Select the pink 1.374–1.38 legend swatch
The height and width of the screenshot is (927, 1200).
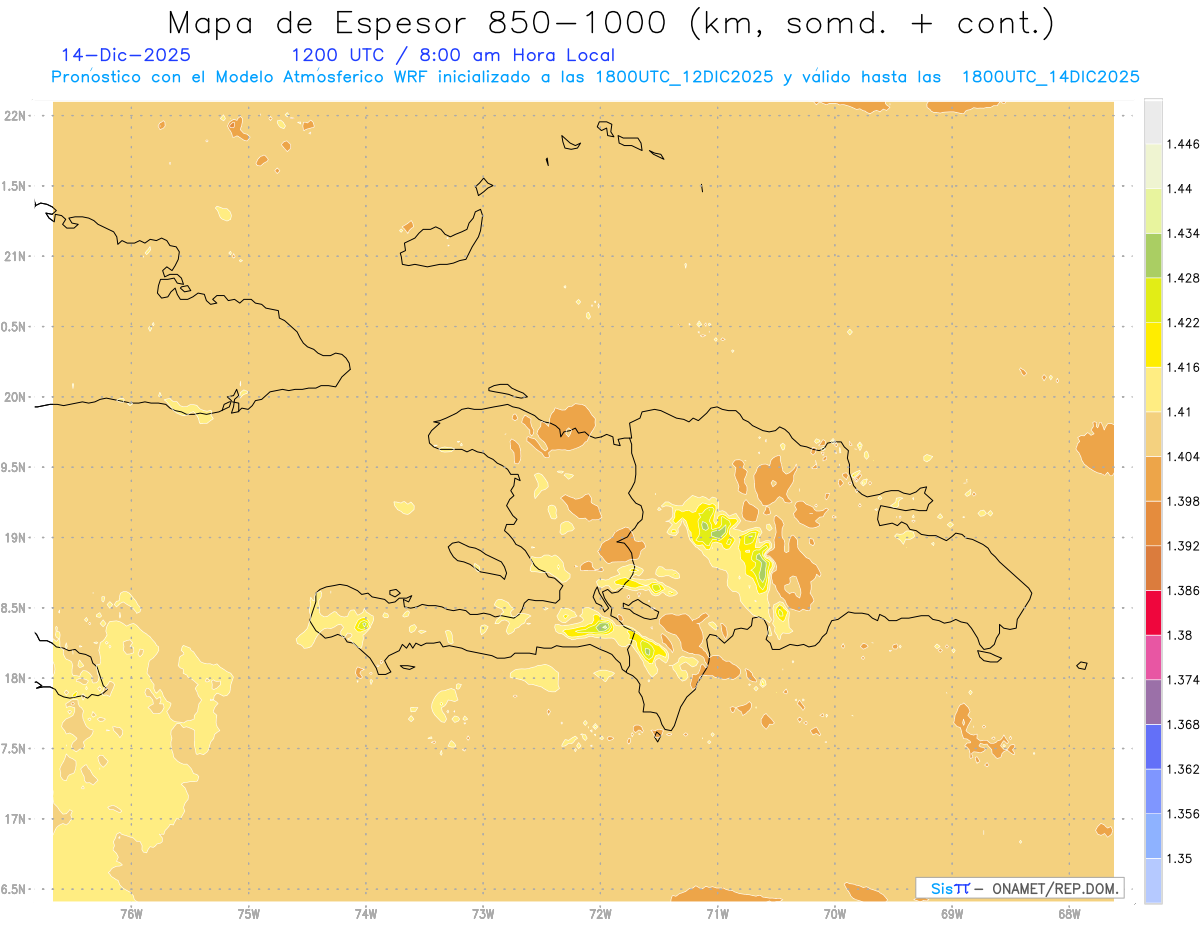[1153, 656]
